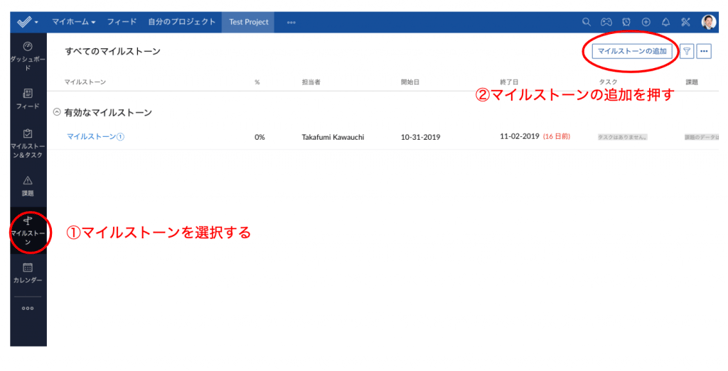Screen dimensions: 728x371
Task: Click the milestone filter funnel icon
Action: (687, 51)
